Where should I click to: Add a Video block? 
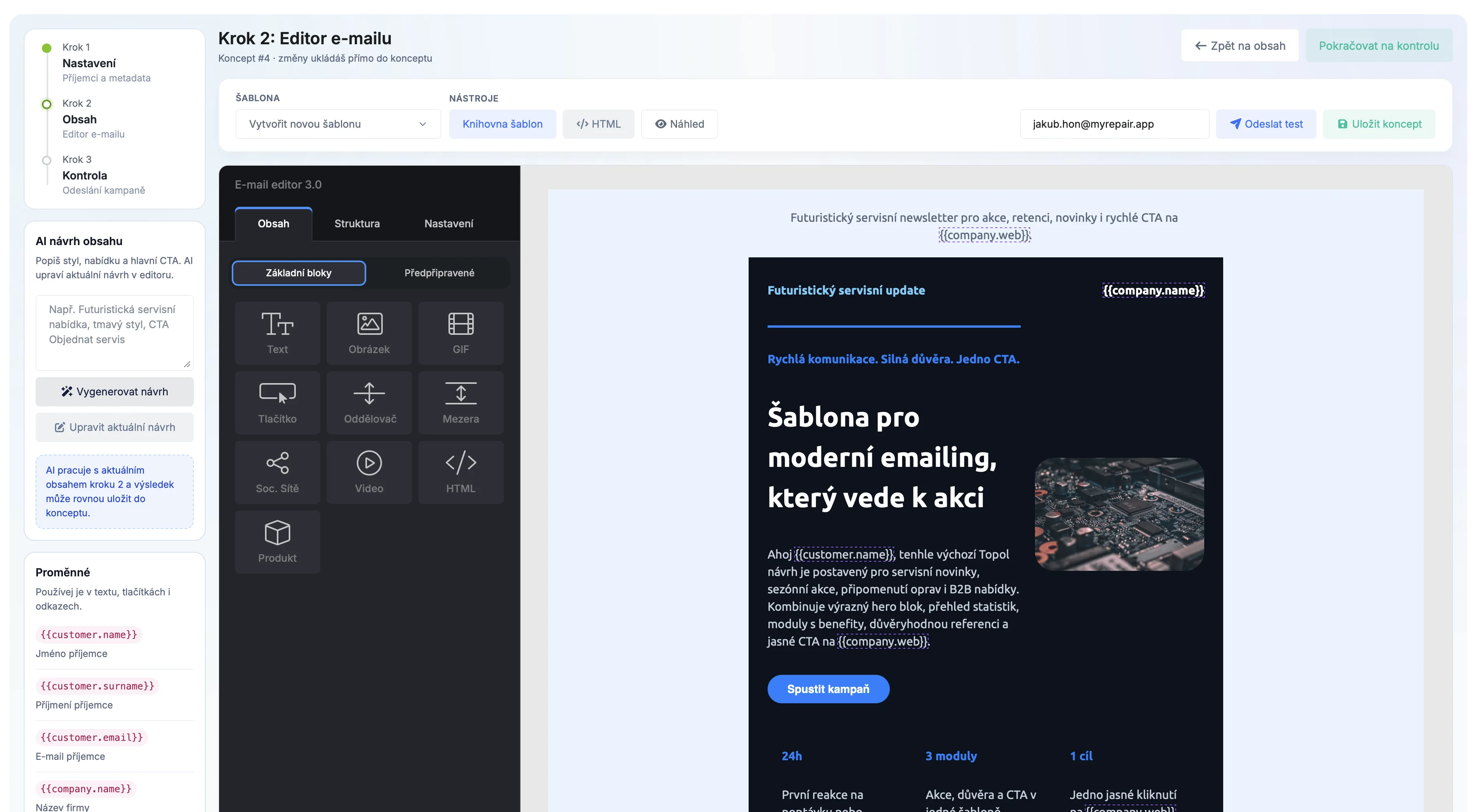point(369,471)
